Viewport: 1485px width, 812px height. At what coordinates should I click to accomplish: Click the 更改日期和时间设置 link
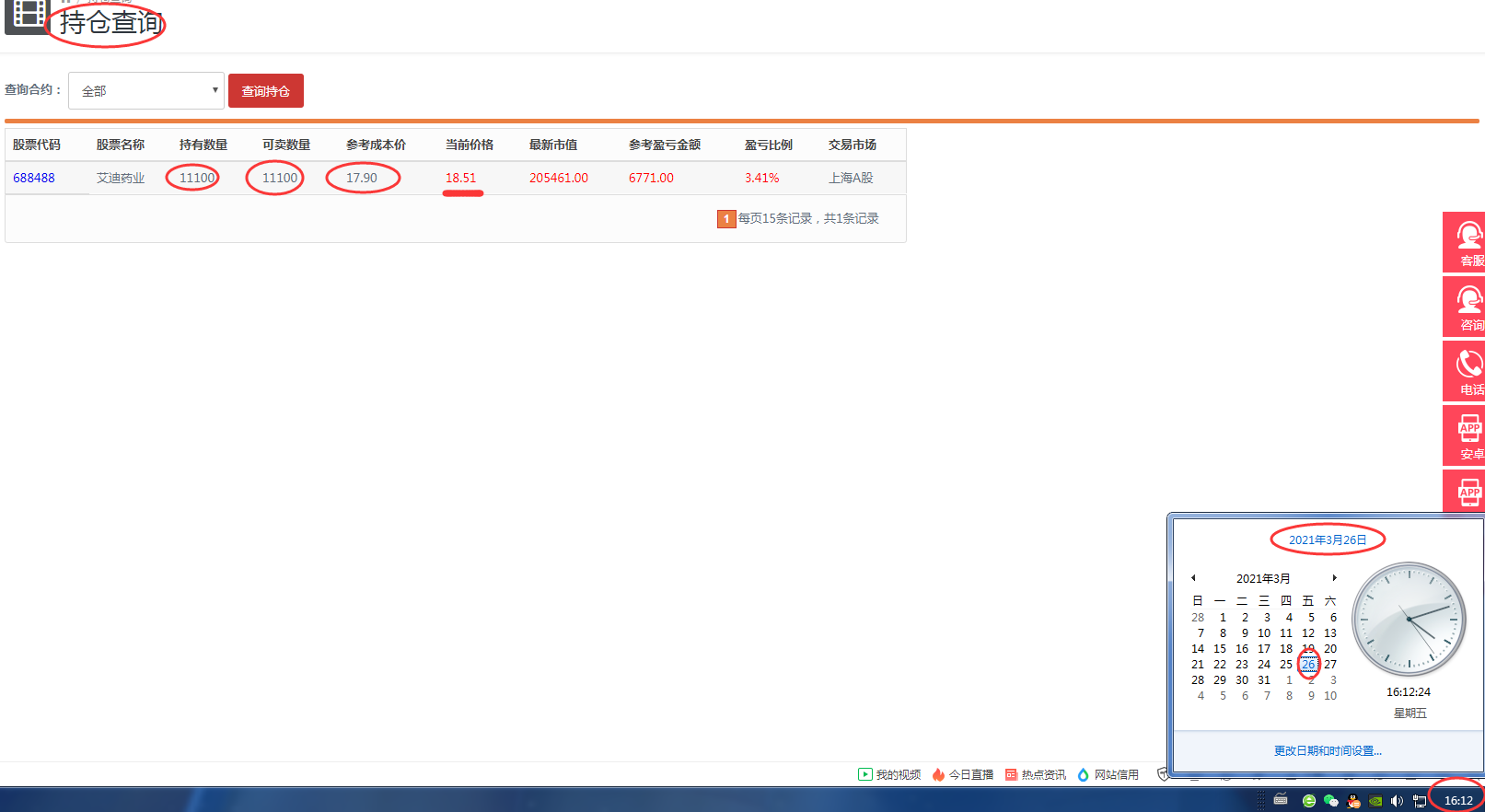pos(1328,751)
